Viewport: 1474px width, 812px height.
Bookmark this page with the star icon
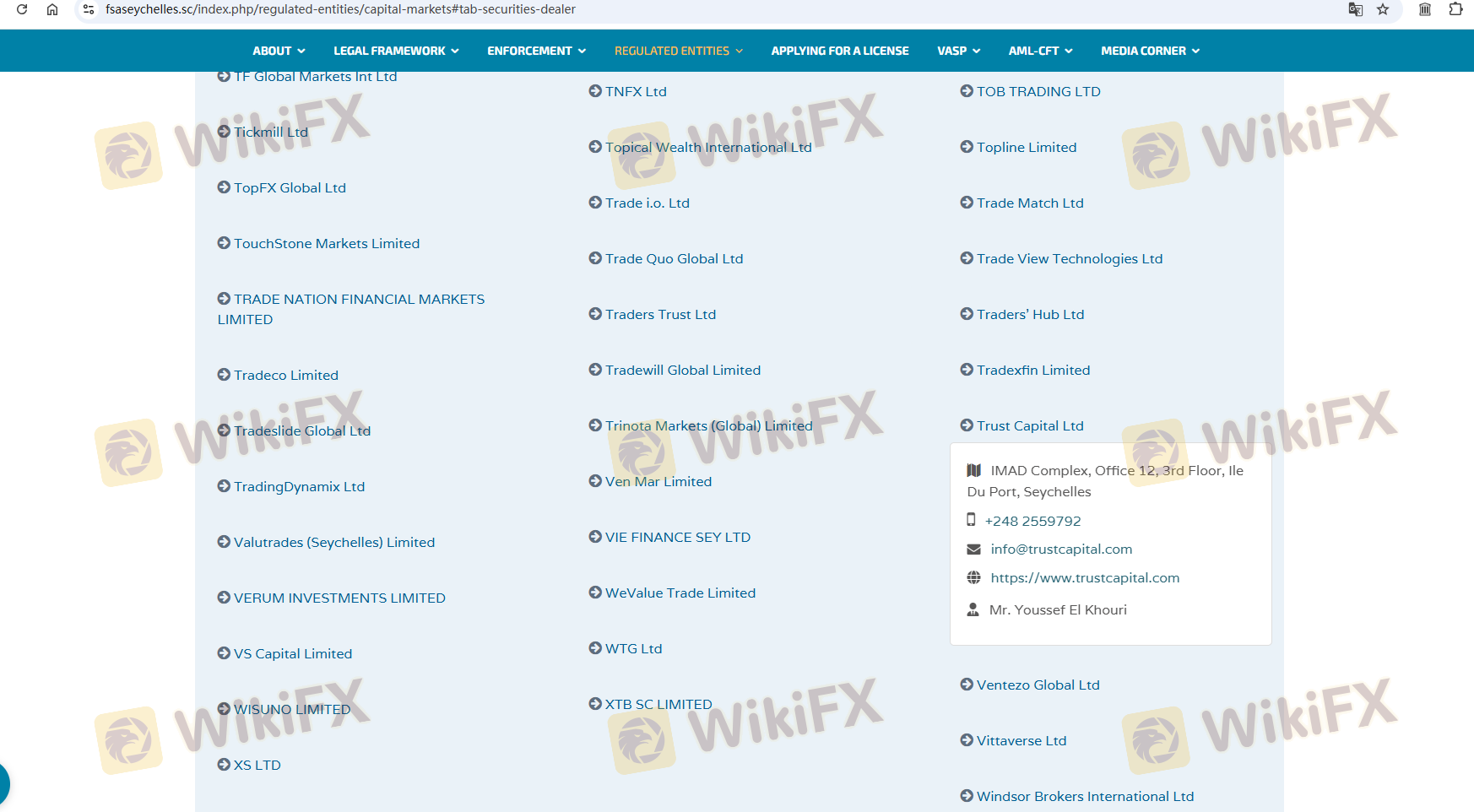click(1383, 9)
